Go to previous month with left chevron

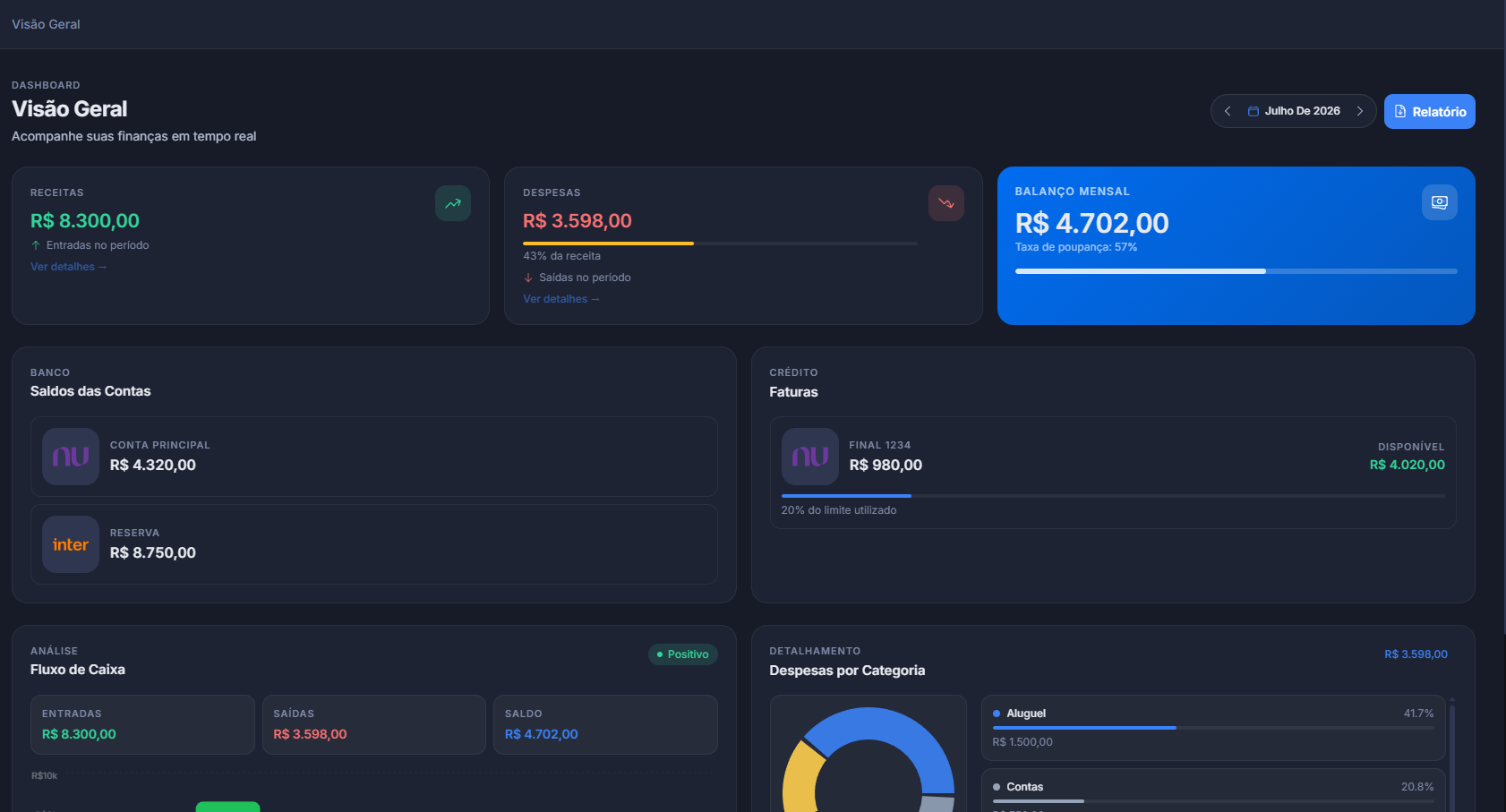point(1228,111)
